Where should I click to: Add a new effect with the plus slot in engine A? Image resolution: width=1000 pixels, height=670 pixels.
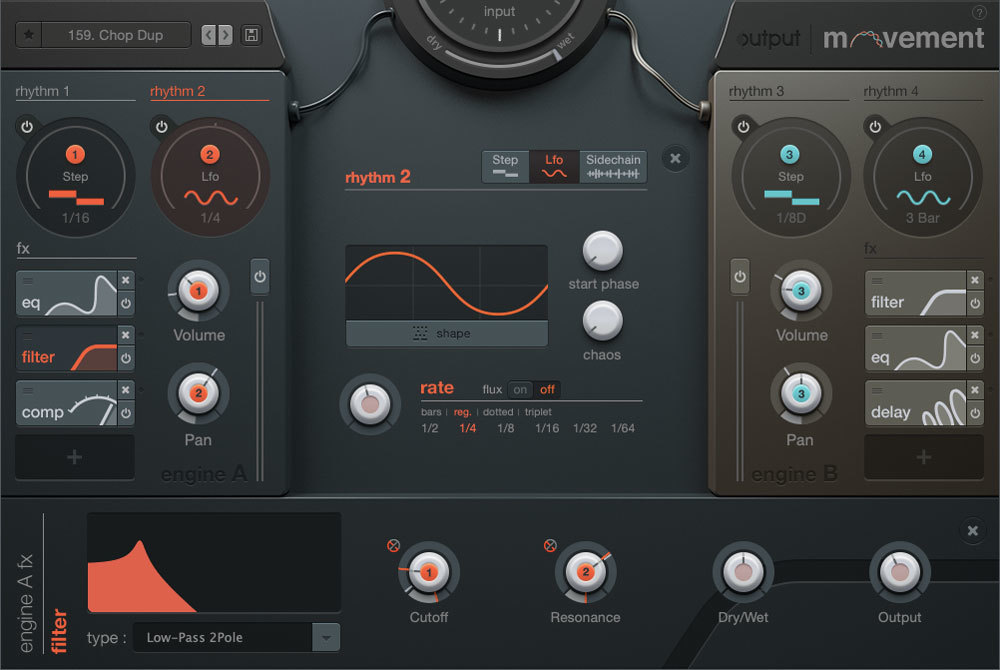[x=74, y=457]
